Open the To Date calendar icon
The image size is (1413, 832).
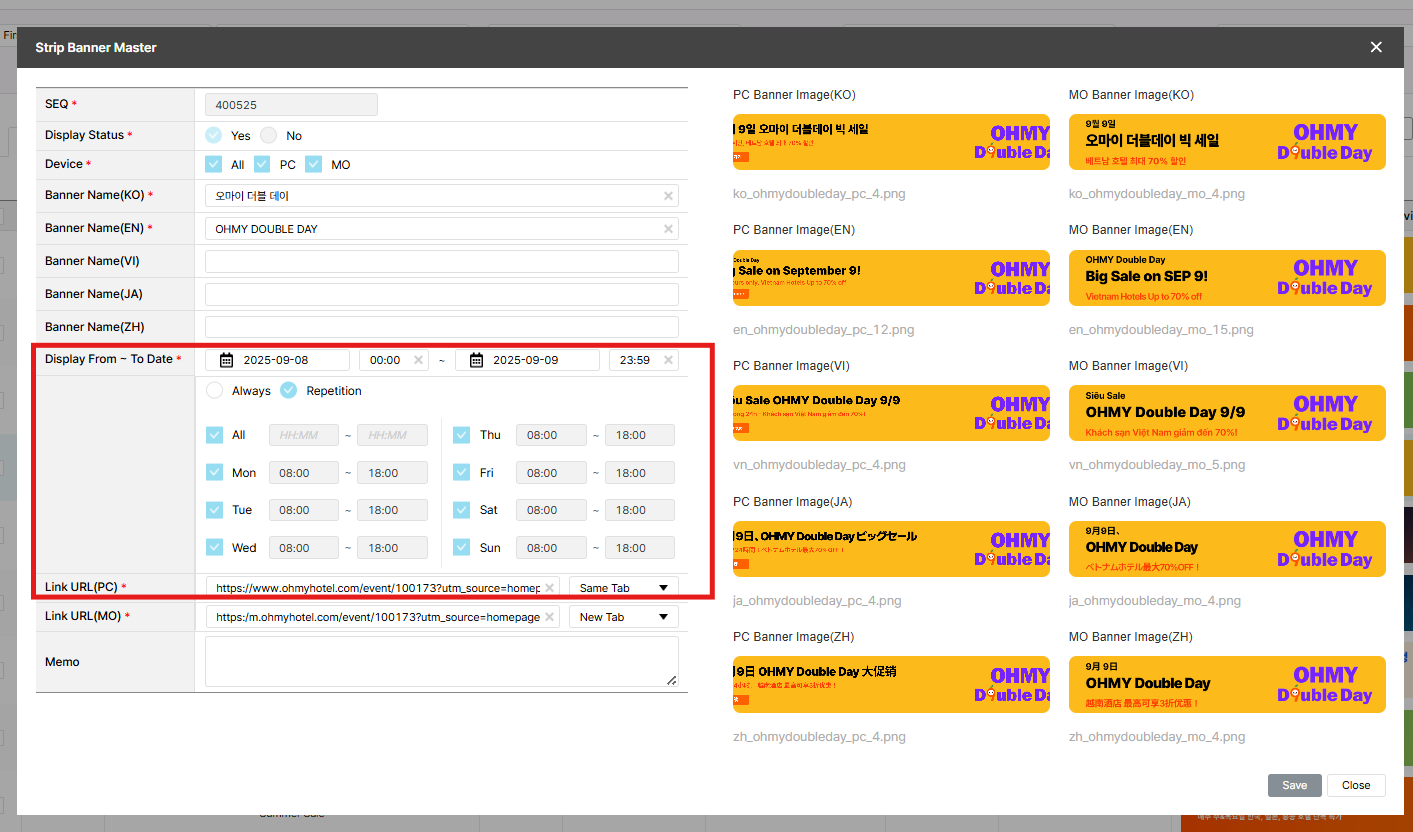coord(477,360)
